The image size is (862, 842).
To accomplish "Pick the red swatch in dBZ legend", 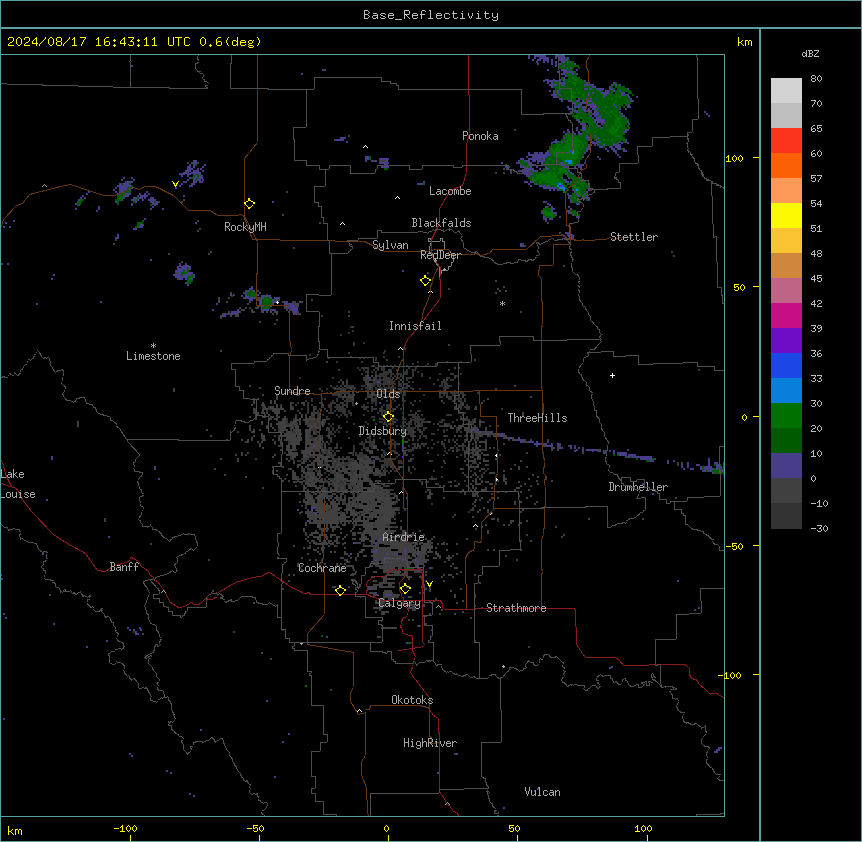I will point(786,140).
